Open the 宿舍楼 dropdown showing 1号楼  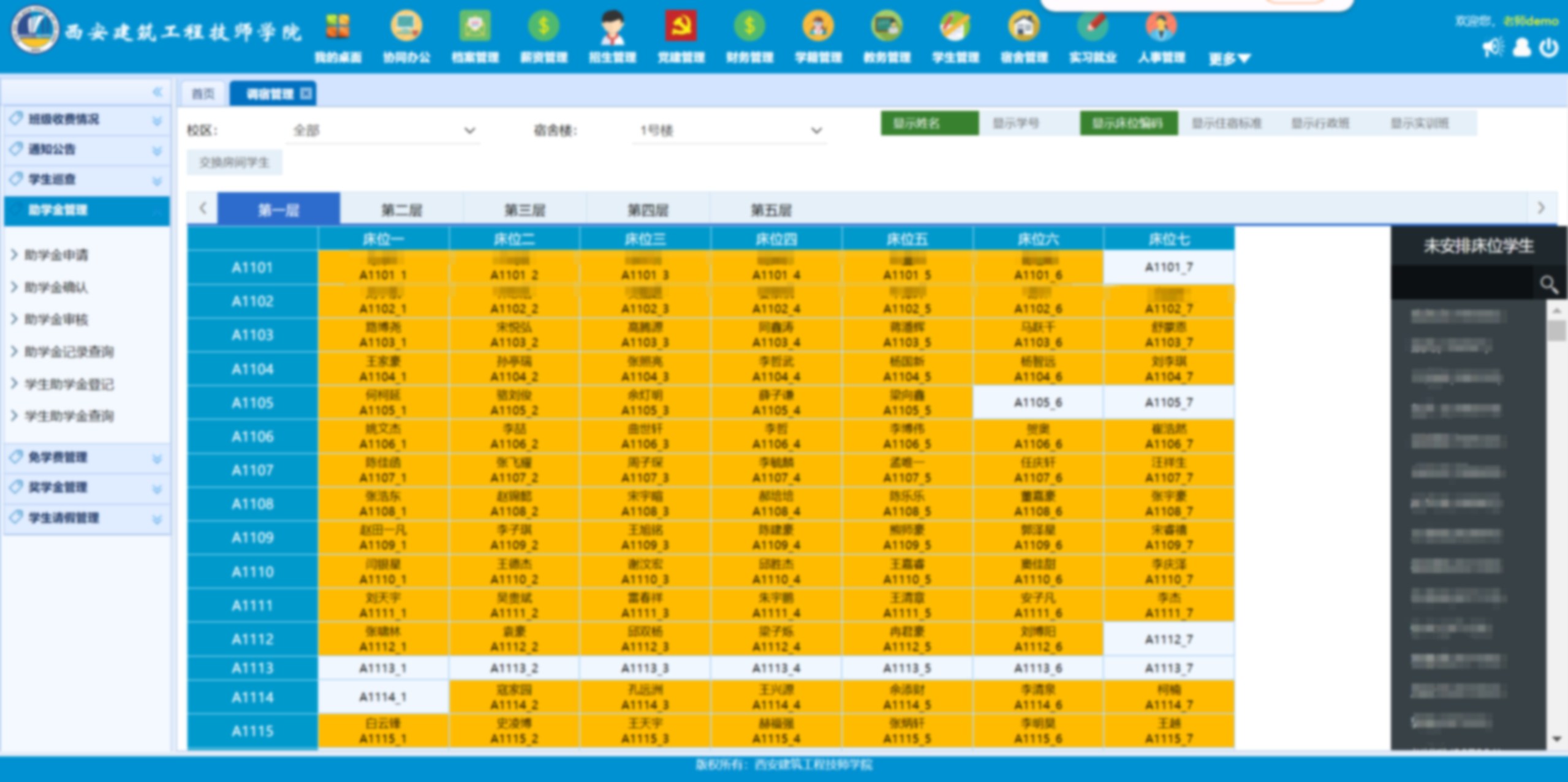click(x=729, y=130)
